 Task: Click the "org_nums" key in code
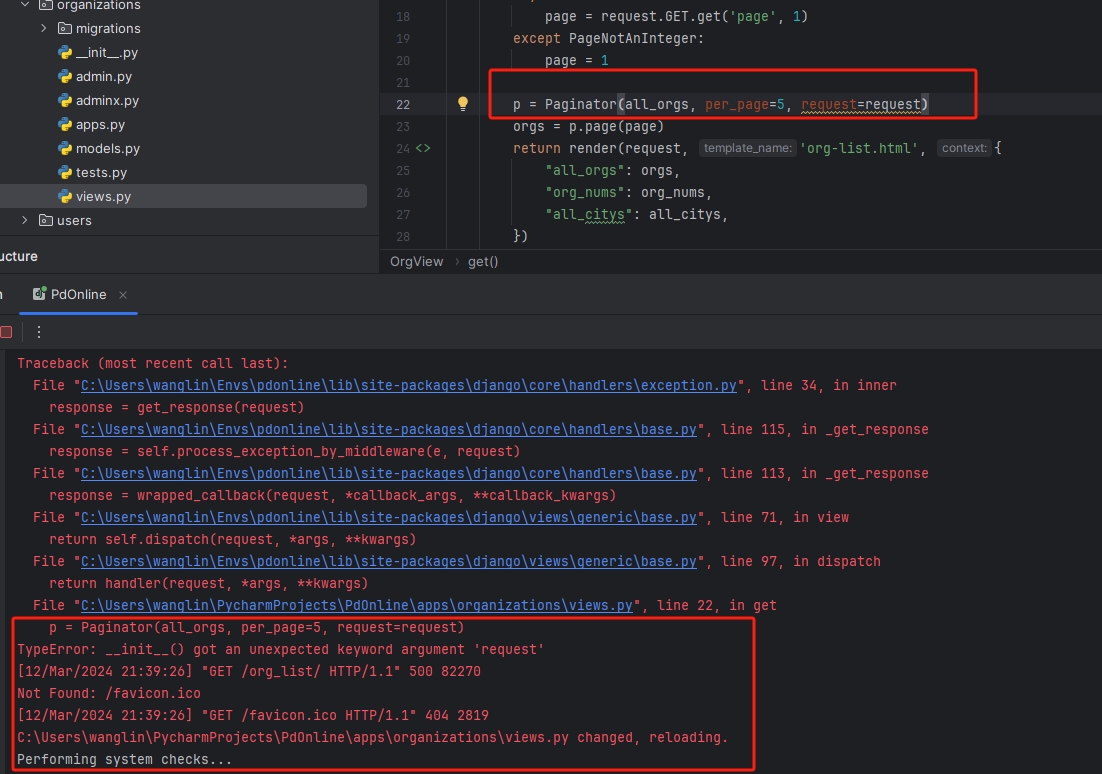pyautogui.click(x=585, y=193)
